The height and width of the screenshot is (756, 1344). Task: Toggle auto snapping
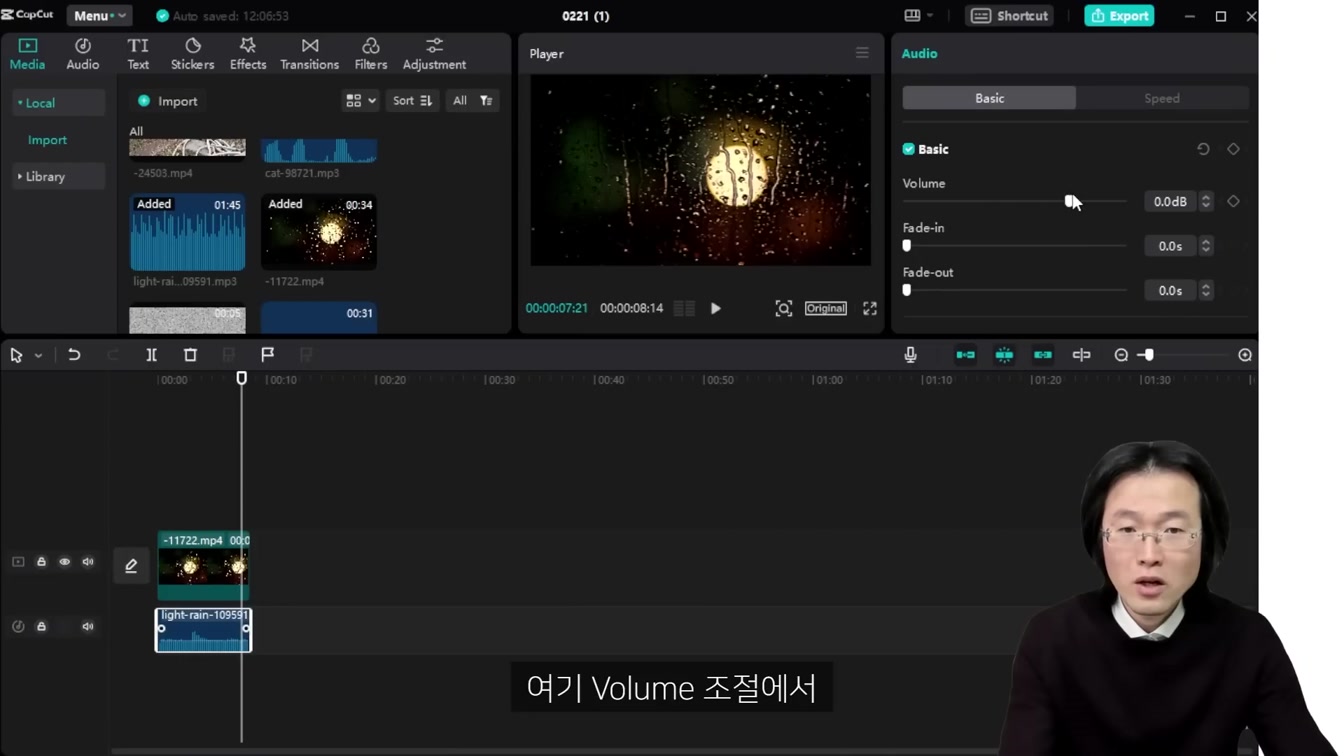(x=1004, y=355)
